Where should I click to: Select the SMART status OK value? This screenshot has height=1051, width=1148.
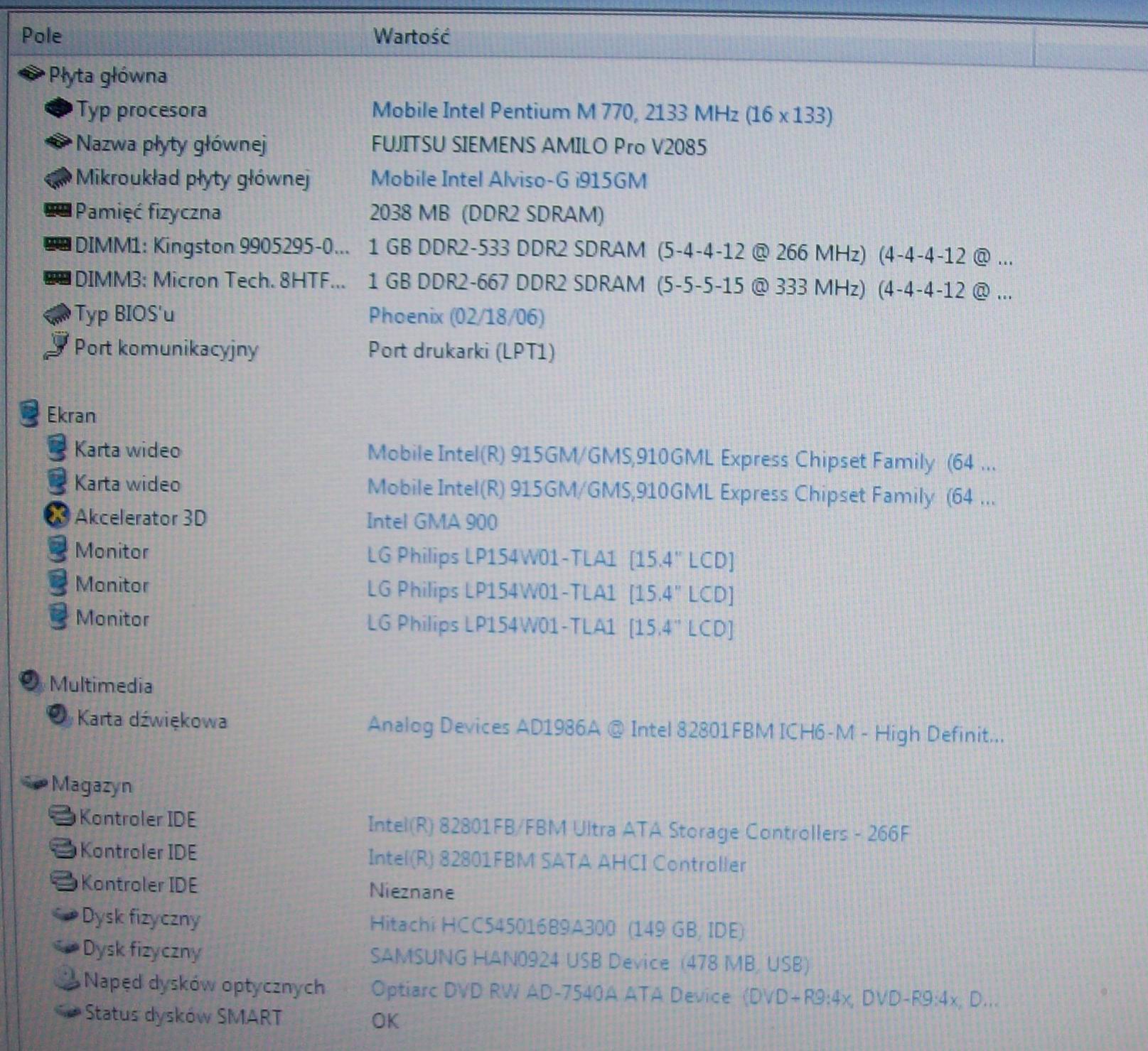385,1021
